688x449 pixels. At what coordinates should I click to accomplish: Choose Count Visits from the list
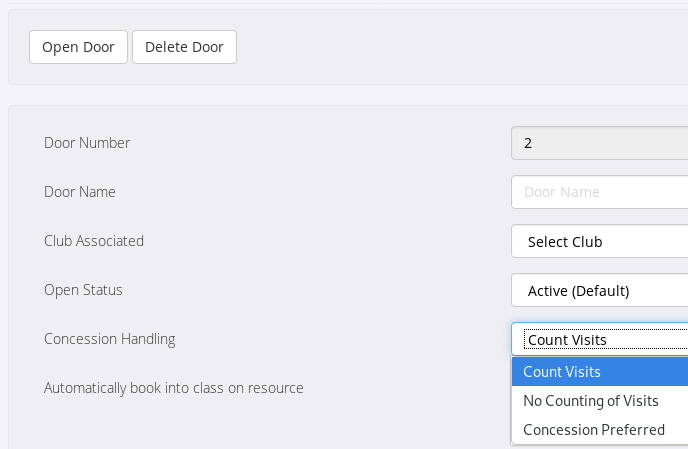[600, 372]
